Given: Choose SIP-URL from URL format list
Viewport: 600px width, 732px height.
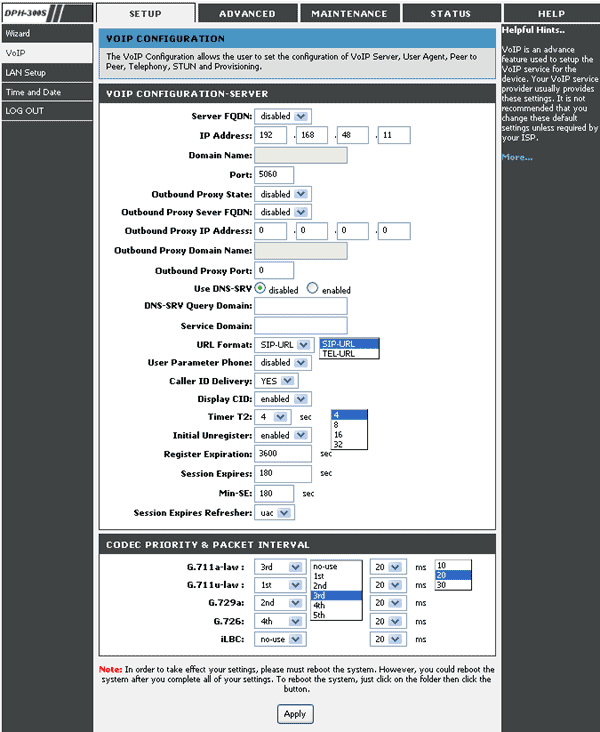Looking at the screenshot, I should 349,344.
